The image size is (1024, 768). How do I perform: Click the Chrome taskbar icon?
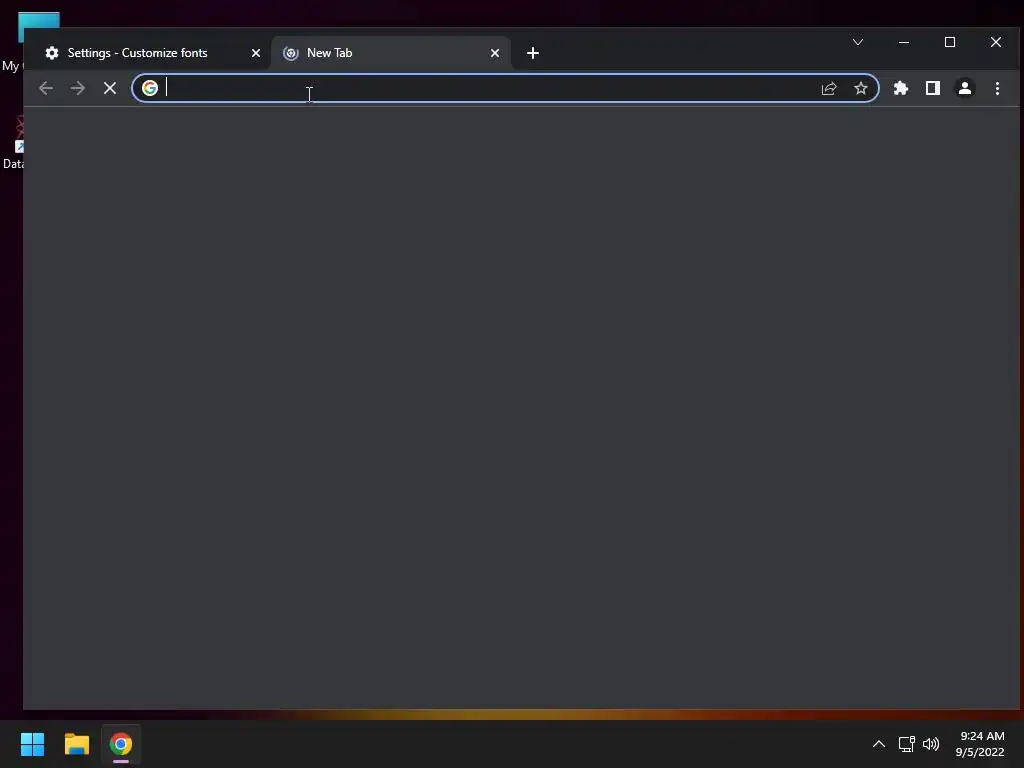click(121, 744)
